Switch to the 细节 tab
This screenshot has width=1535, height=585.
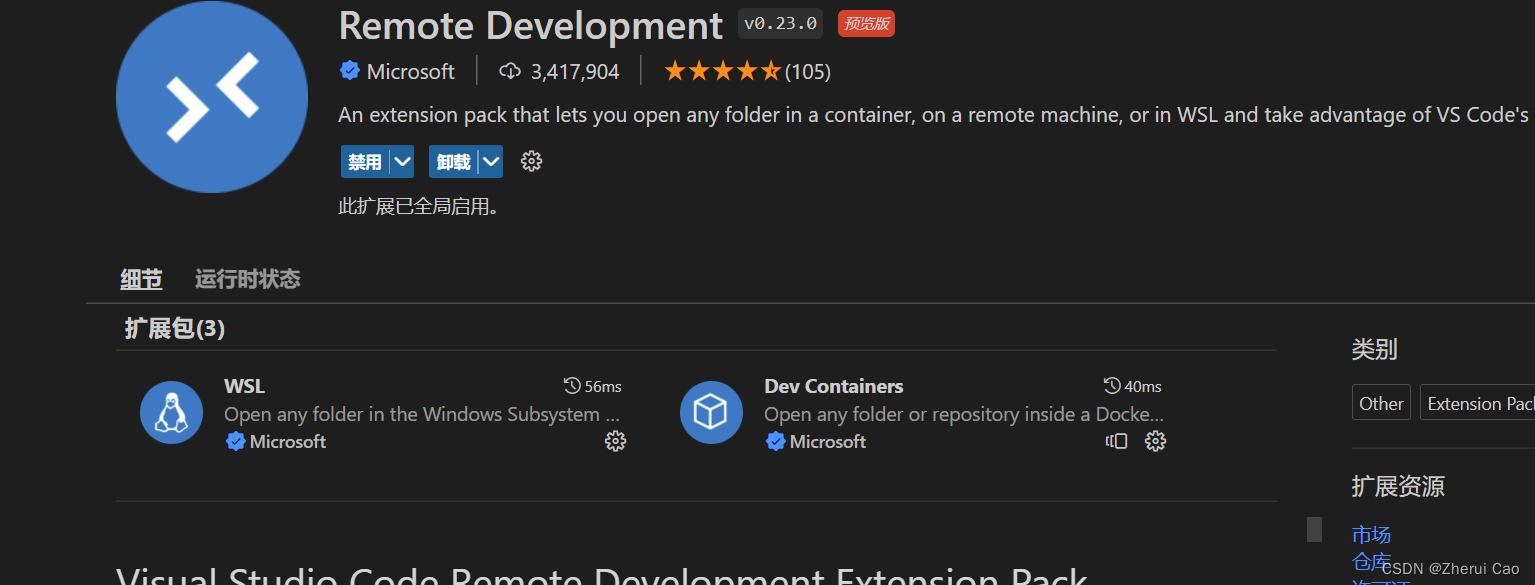point(141,279)
